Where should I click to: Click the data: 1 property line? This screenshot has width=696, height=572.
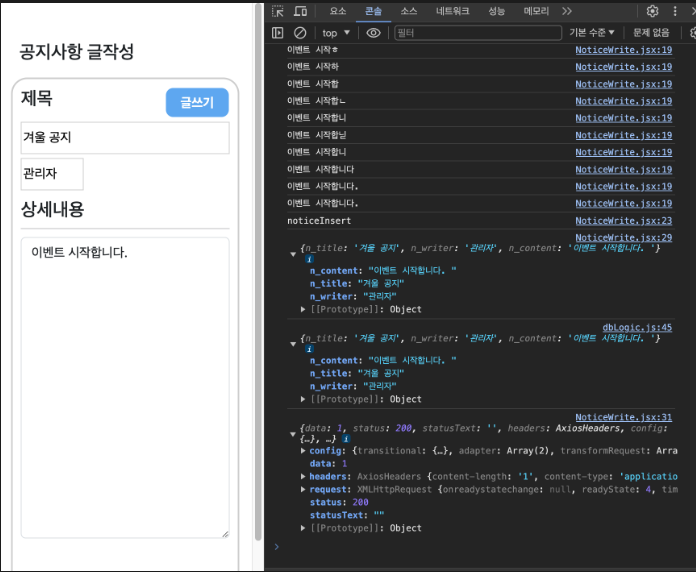pos(328,464)
